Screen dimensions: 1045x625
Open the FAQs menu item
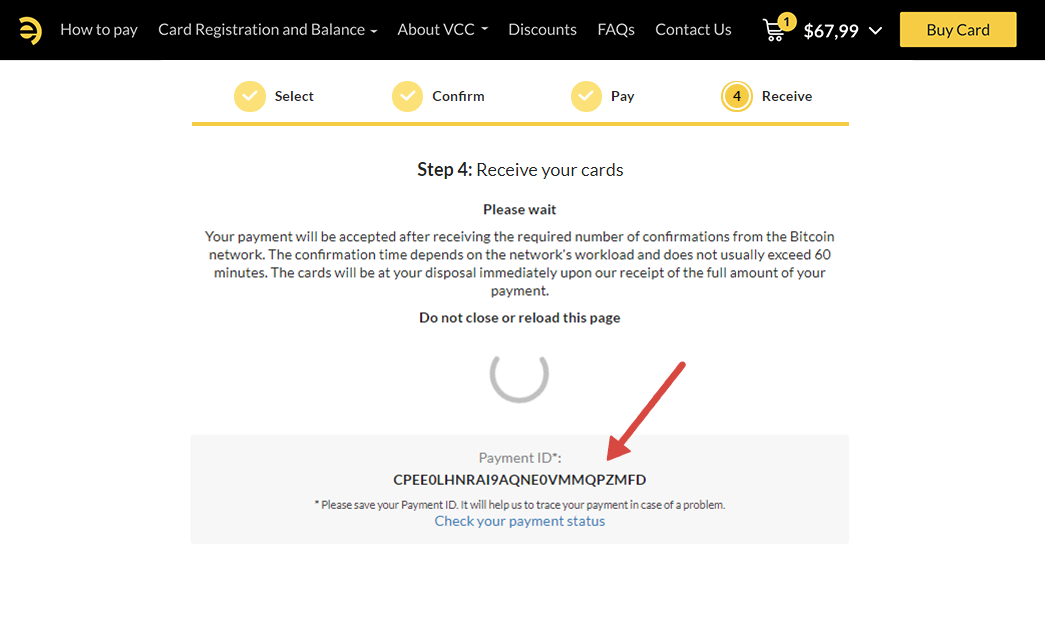point(616,30)
